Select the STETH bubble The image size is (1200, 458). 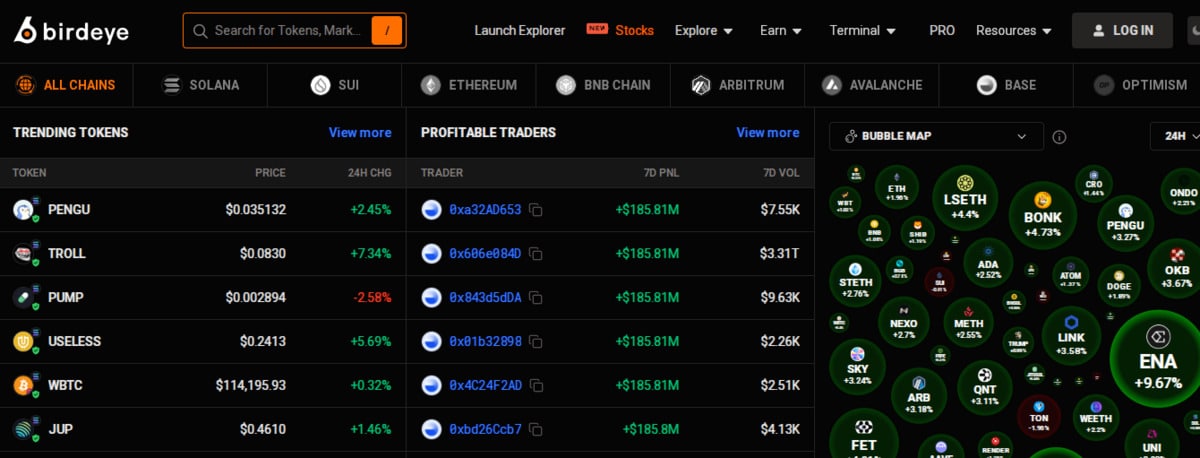click(856, 280)
